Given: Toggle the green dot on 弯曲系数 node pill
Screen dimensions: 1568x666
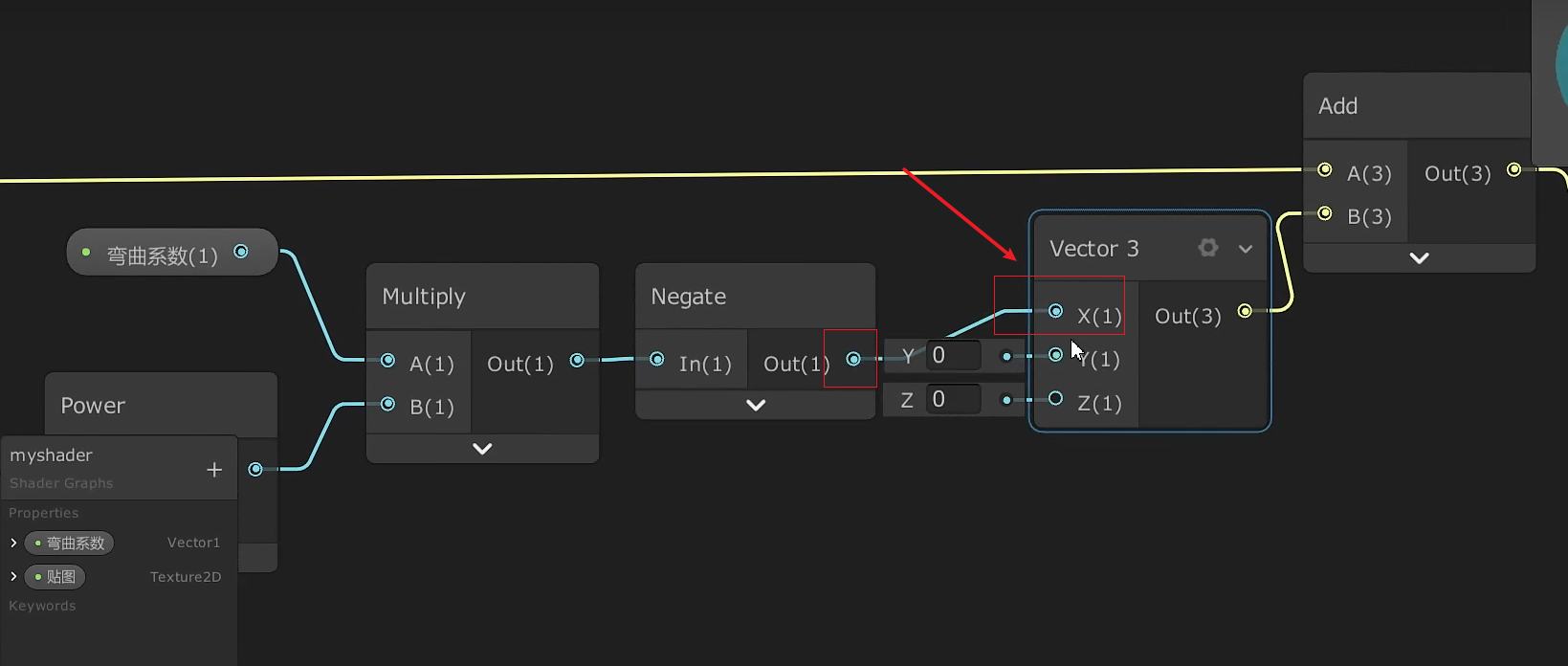Looking at the screenshot, I should coord(87,253).
